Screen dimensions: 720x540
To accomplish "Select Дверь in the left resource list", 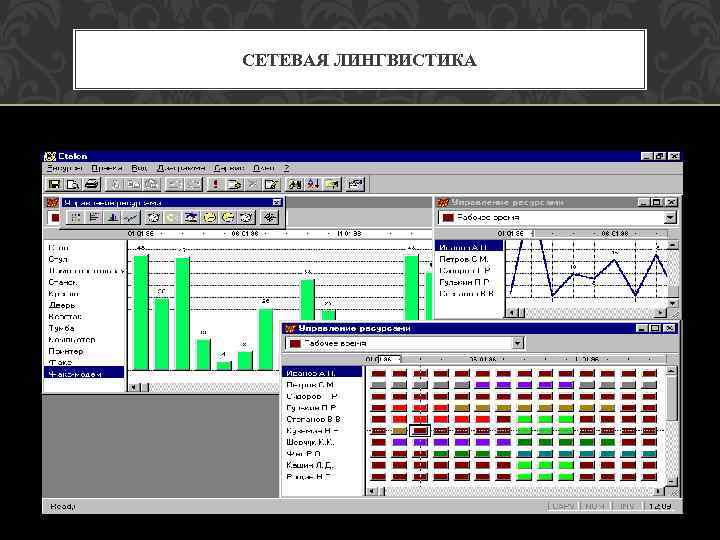I will (x=62, y=305).
